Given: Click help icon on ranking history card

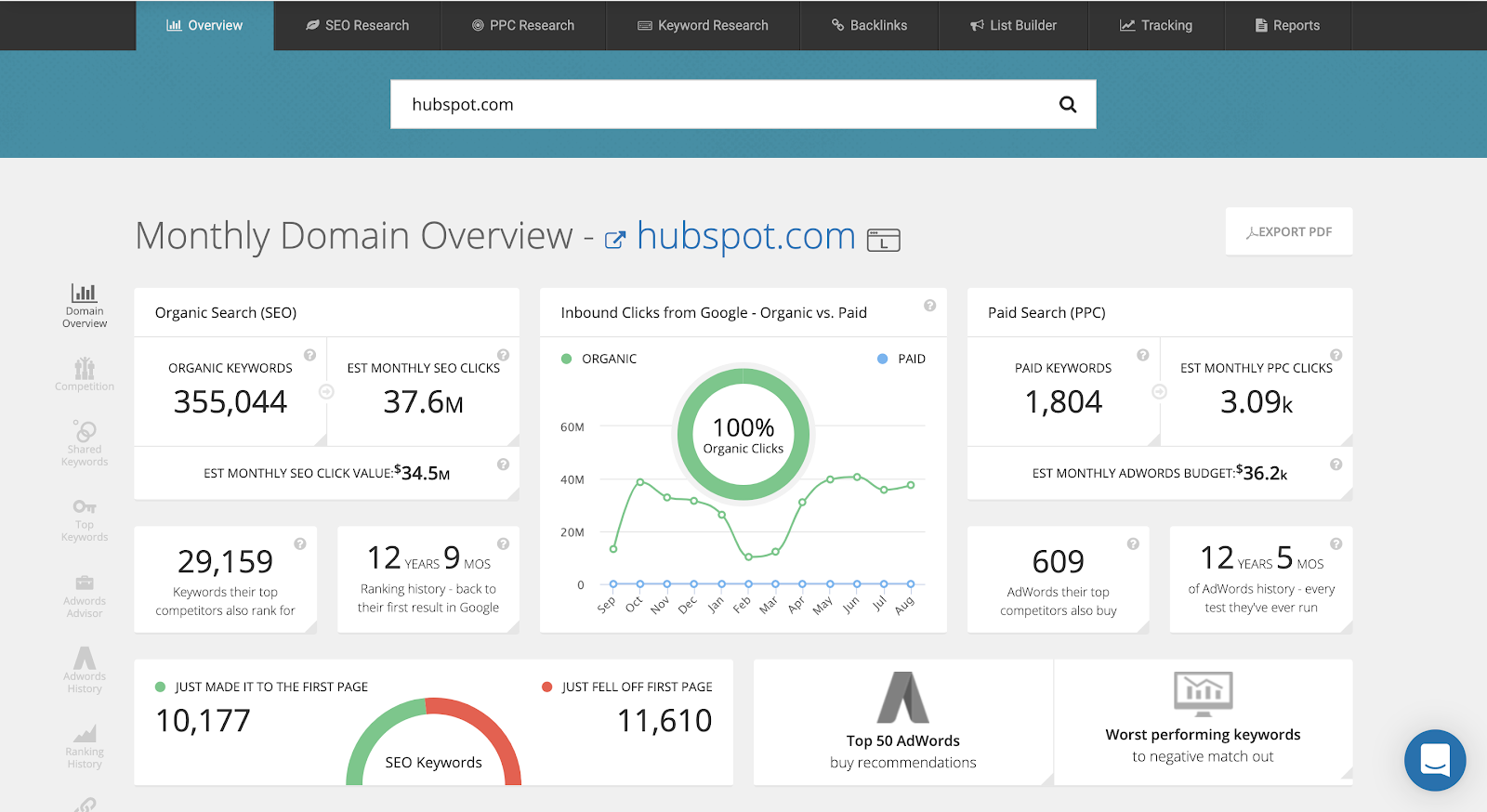Looking at the screenshot, I should (x=503, y=544).
